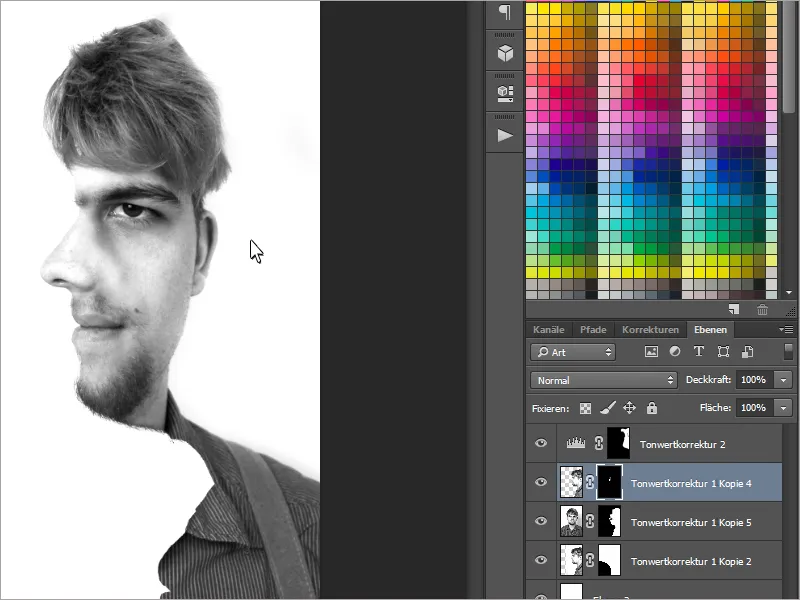
Task: Filter layers by type layer icon
Action: 698,352
